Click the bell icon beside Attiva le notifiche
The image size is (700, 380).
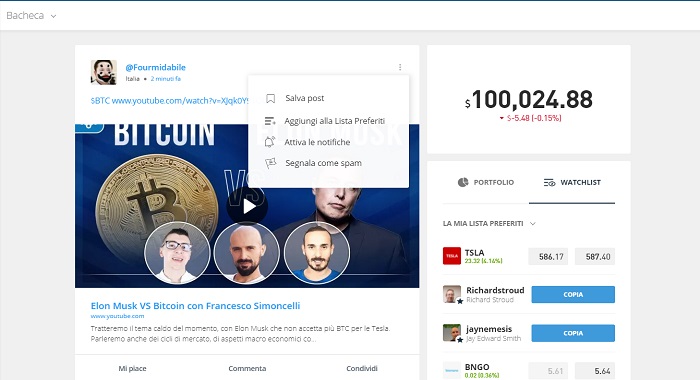(270, 142)
